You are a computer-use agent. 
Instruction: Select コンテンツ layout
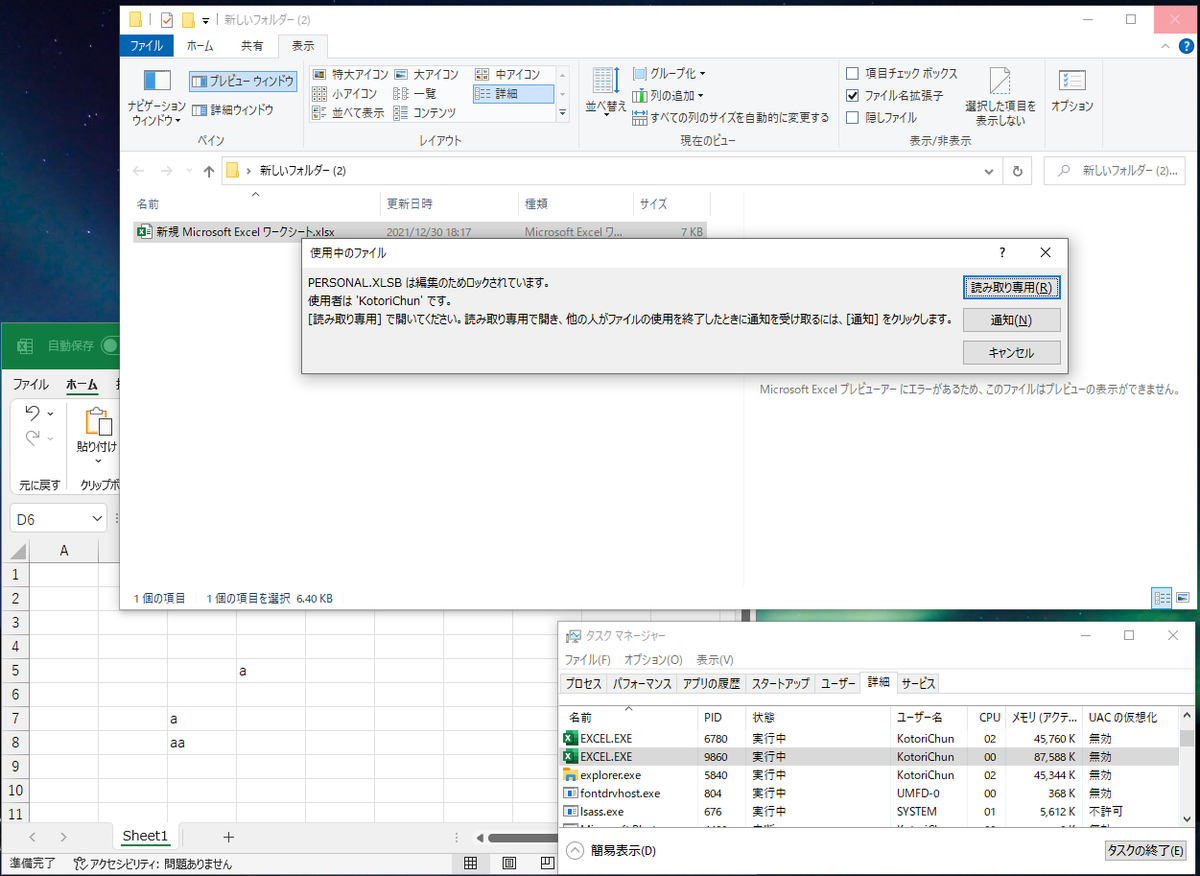(424, 113)
